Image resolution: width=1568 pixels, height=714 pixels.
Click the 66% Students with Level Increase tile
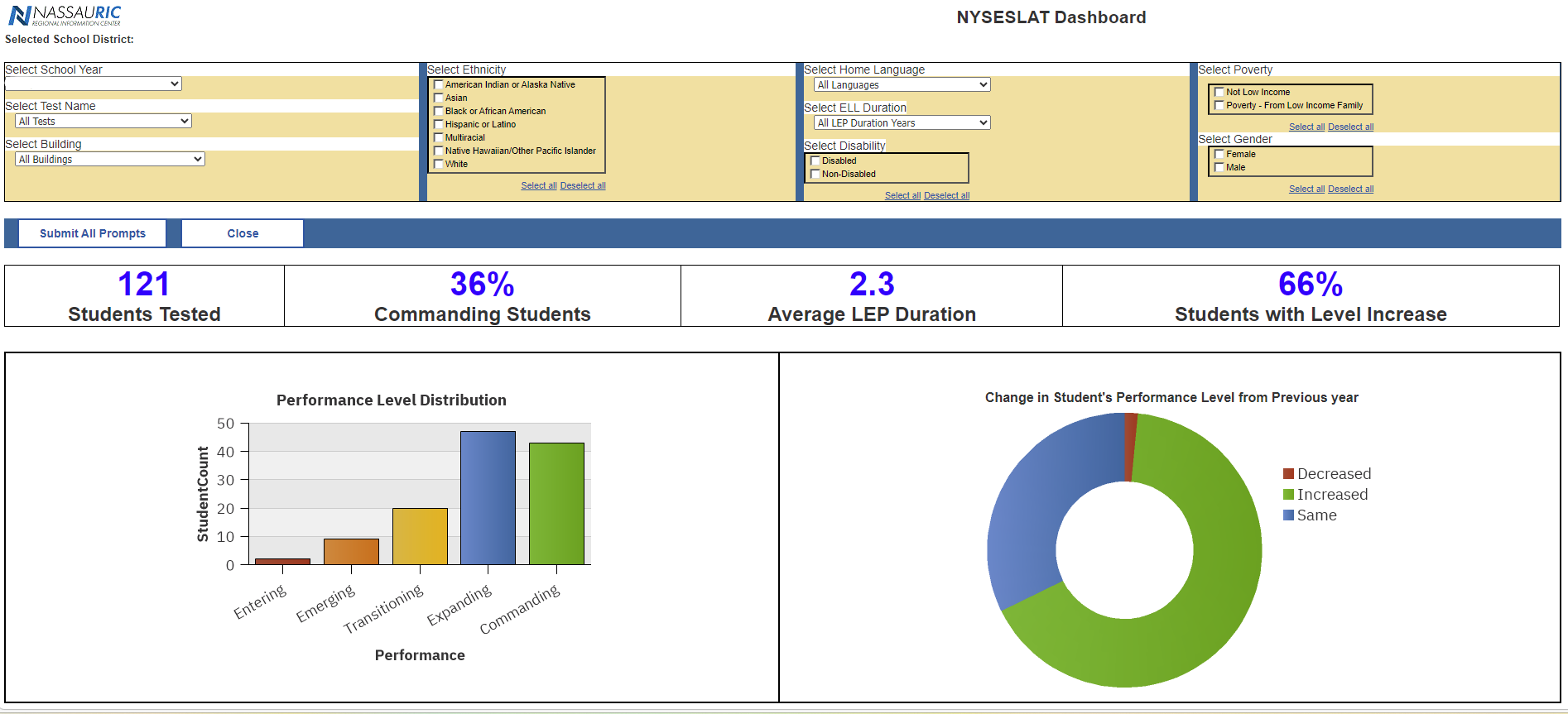[1311, 295]
